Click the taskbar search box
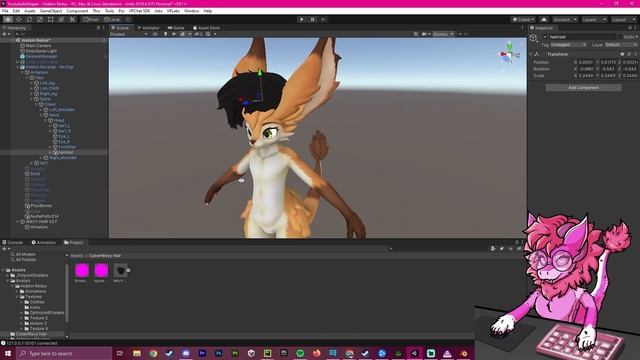Viewport: 640px width, 360px height. [64, 353]
